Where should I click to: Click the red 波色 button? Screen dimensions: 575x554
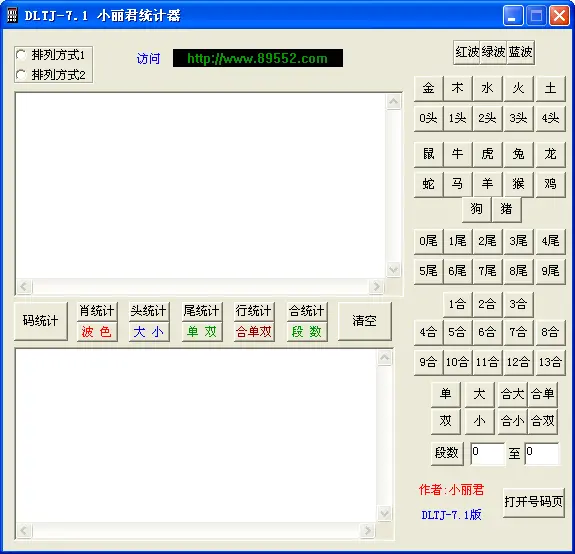[x=97, y=332]
